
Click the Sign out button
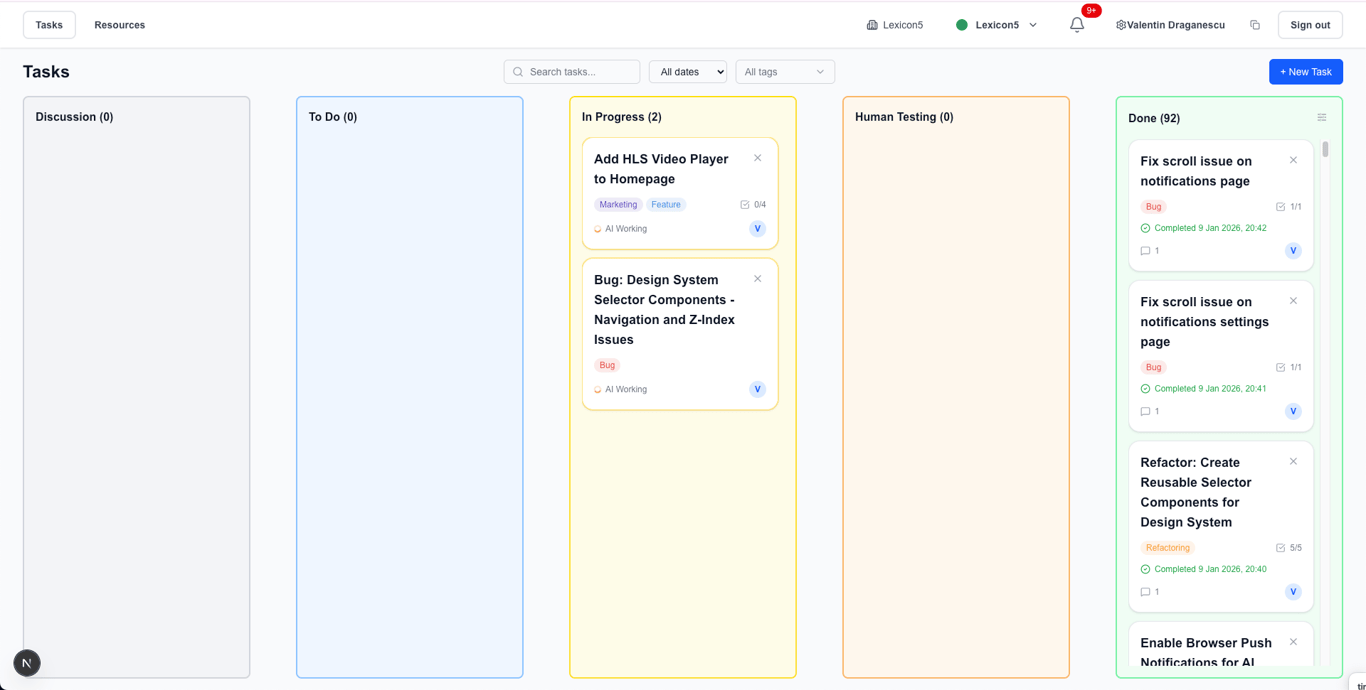1309,24
